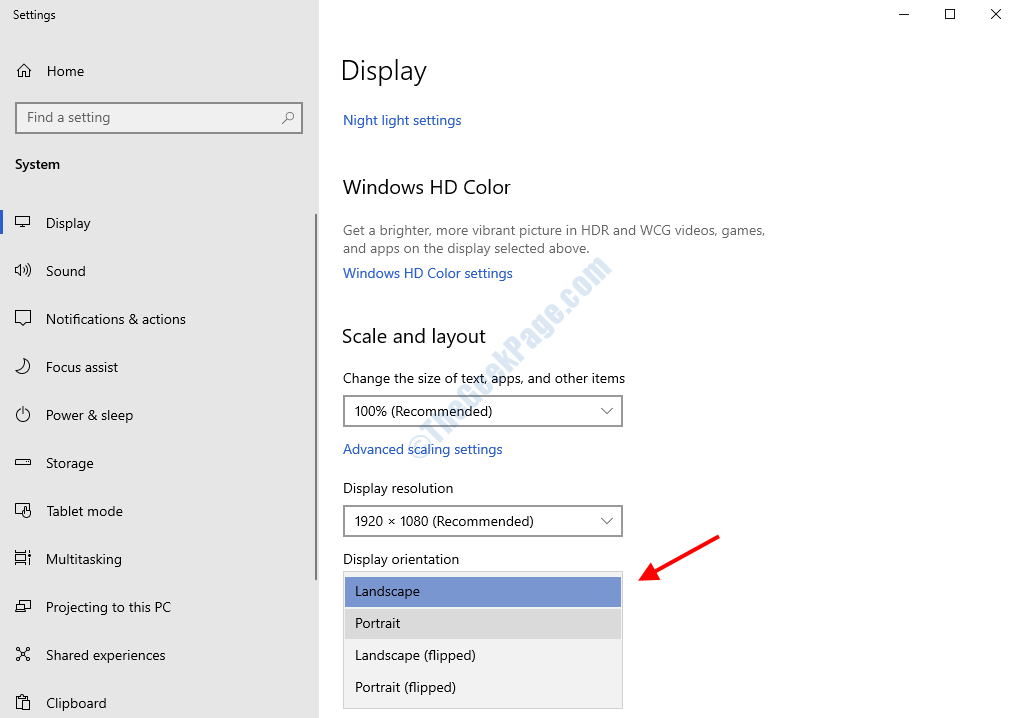Click the Find a setting search box
The image size is (1017, 718).
pos(158,118)
